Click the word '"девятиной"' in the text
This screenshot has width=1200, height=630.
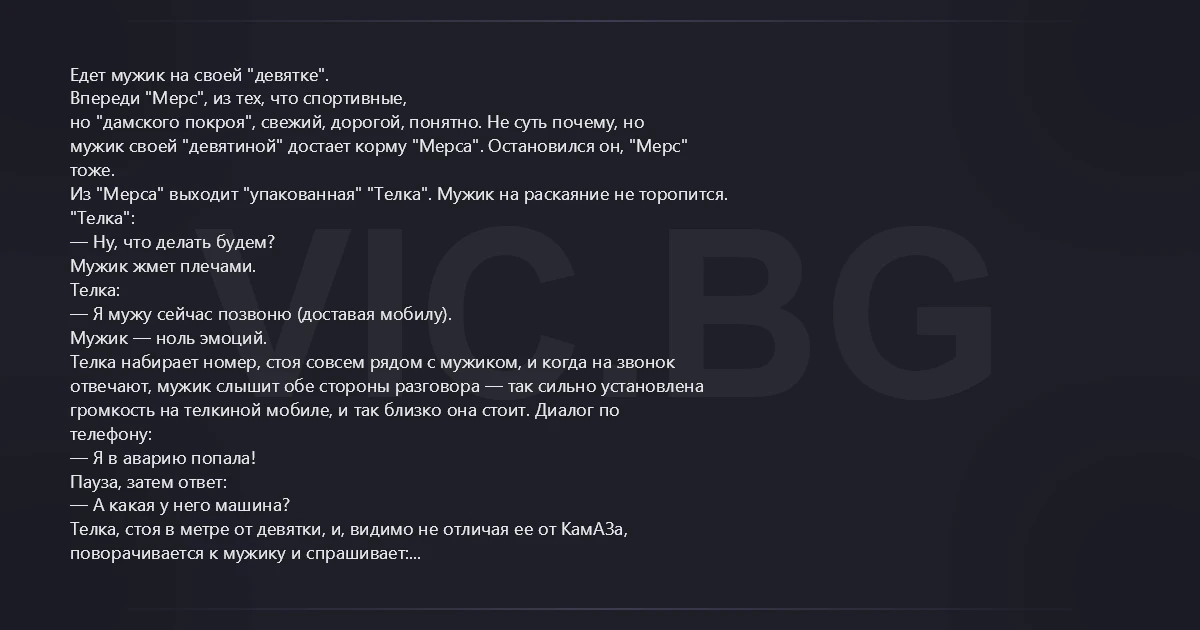coord(234,147)
